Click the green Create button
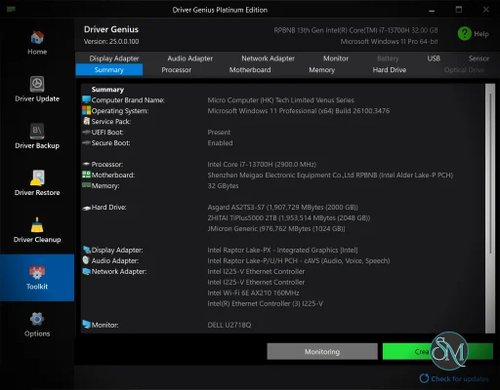The image size is (500, 390). point(438,352)
